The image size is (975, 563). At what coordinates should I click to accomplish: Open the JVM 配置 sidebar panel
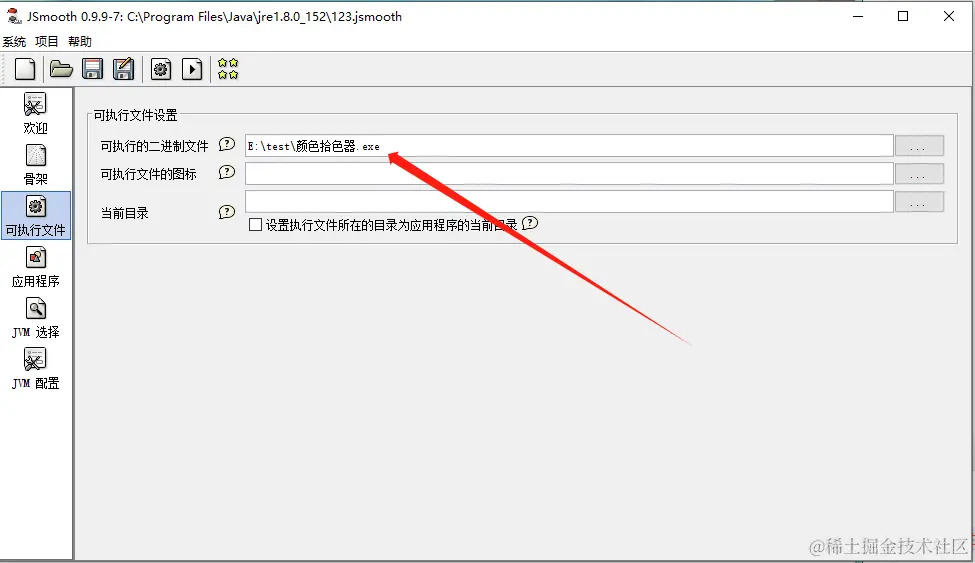(35, 370)
